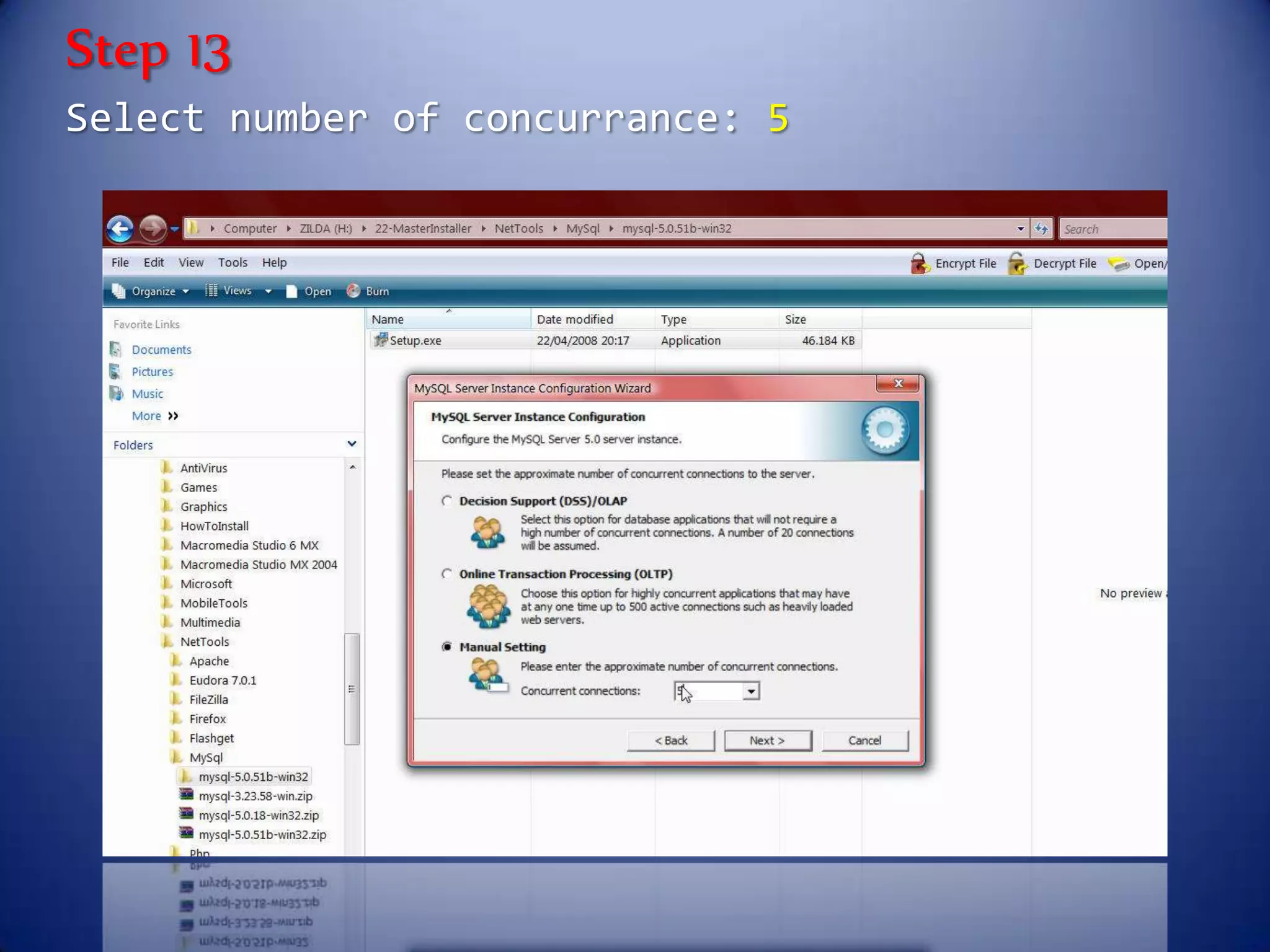This screenshot has width=1270, height=952.
Task: Close the MySQL Configuration Wizard window
Action: (898, 384)
